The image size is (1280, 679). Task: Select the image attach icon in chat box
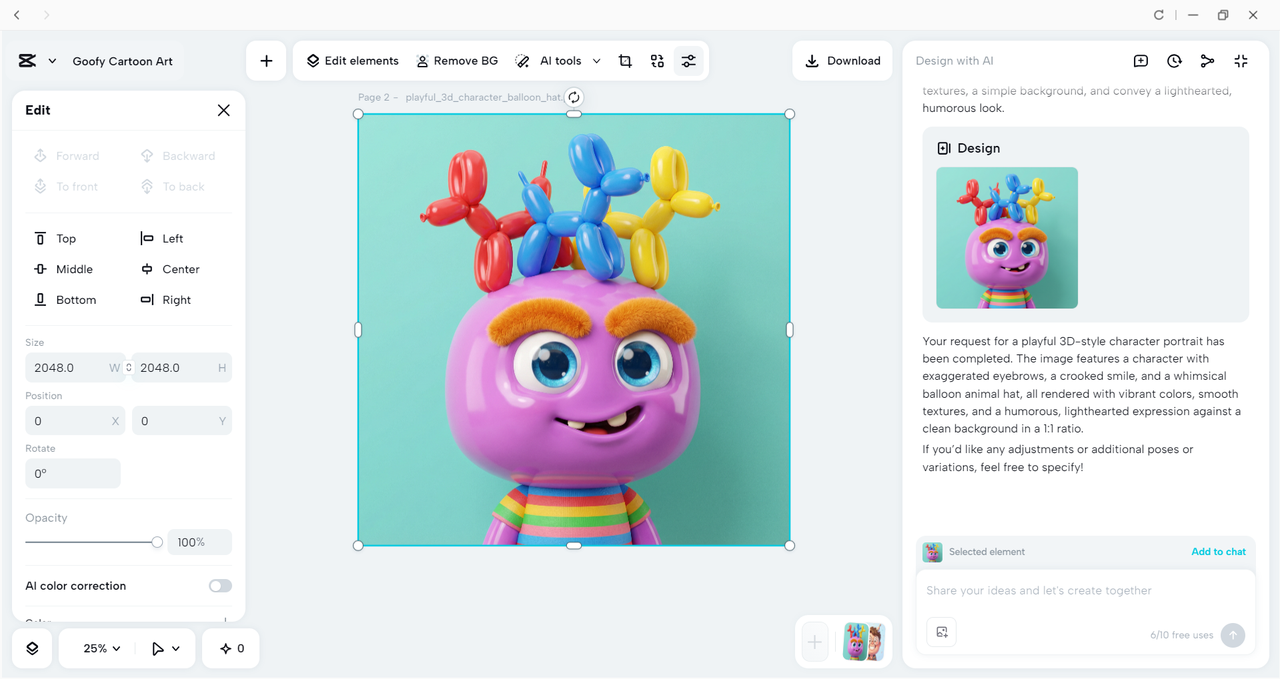click(x=941, y=632)
